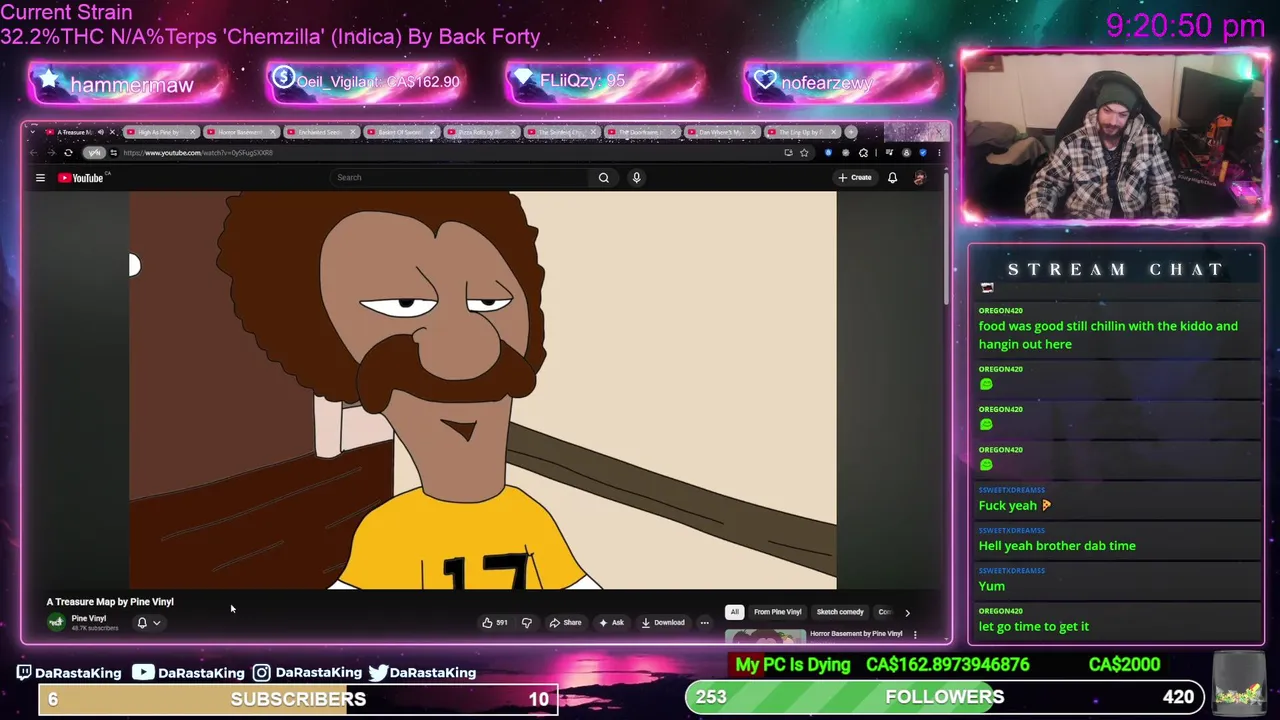The height and width of the screenshot is (720, 1280).
Task: Open 'Horror Basement by Pine Vinyl' suggested video thumbnail
Action: tap(765, 636)
